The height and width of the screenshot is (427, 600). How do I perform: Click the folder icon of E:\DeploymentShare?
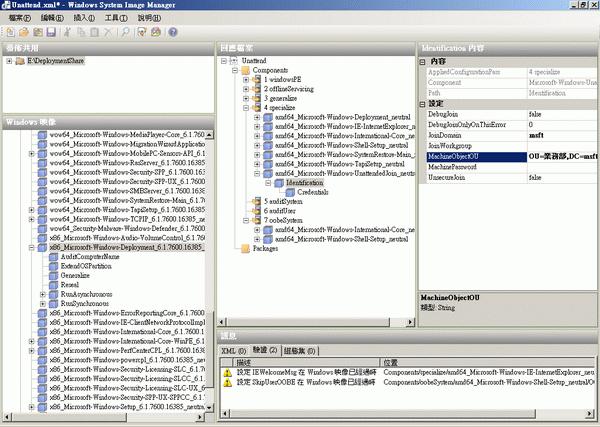coord(20,61)
